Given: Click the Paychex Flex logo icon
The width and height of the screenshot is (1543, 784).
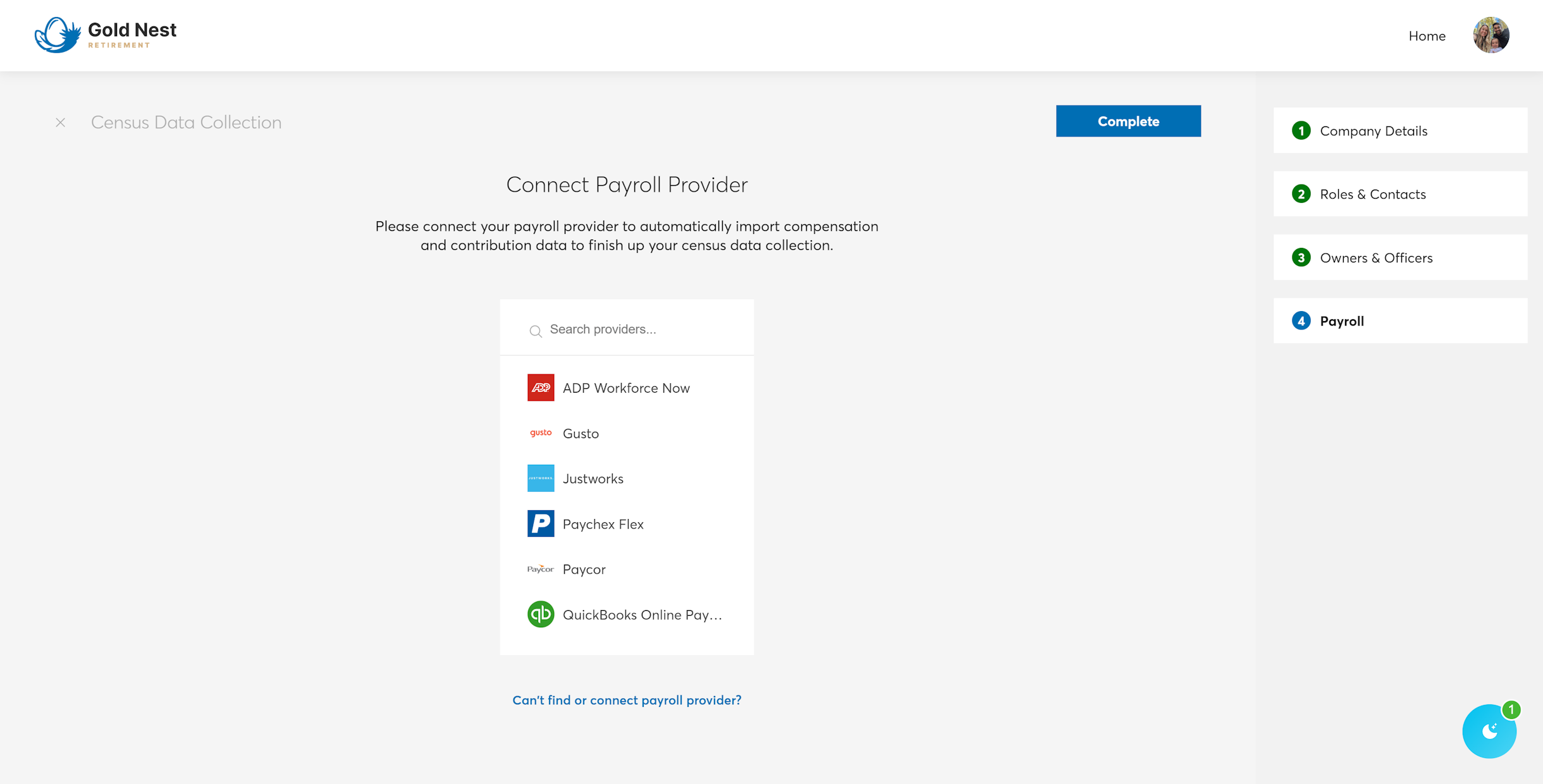Looking at the screenshot, I should (x=541, y=524).
